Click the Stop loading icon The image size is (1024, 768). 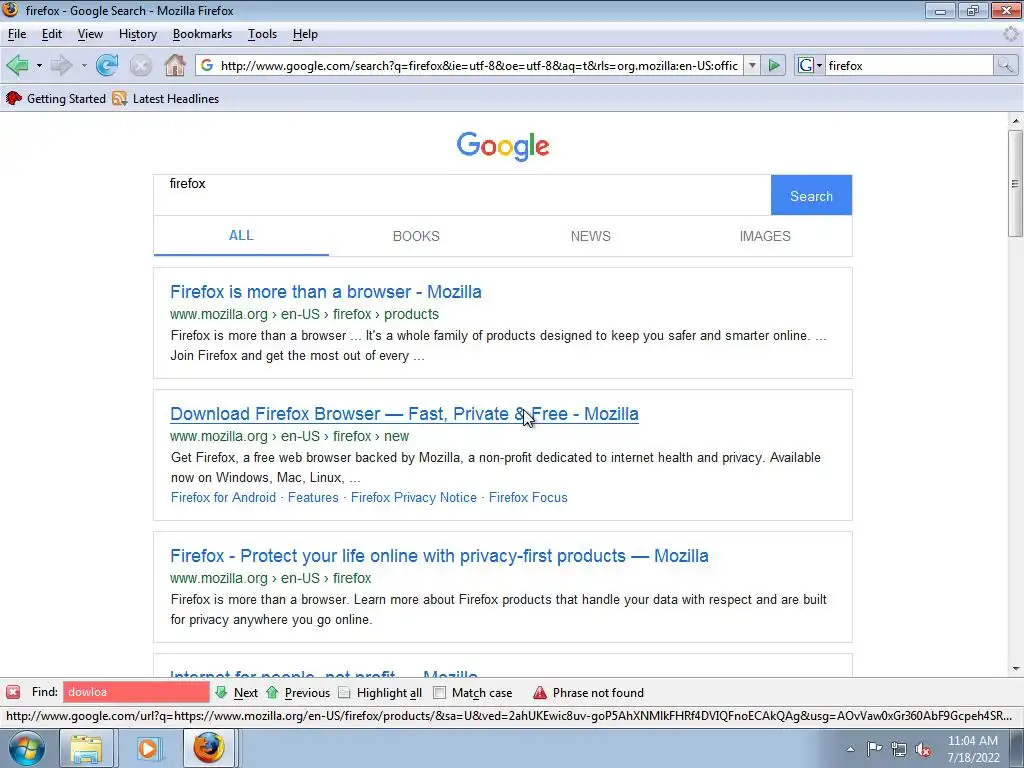tap(140, 65)
